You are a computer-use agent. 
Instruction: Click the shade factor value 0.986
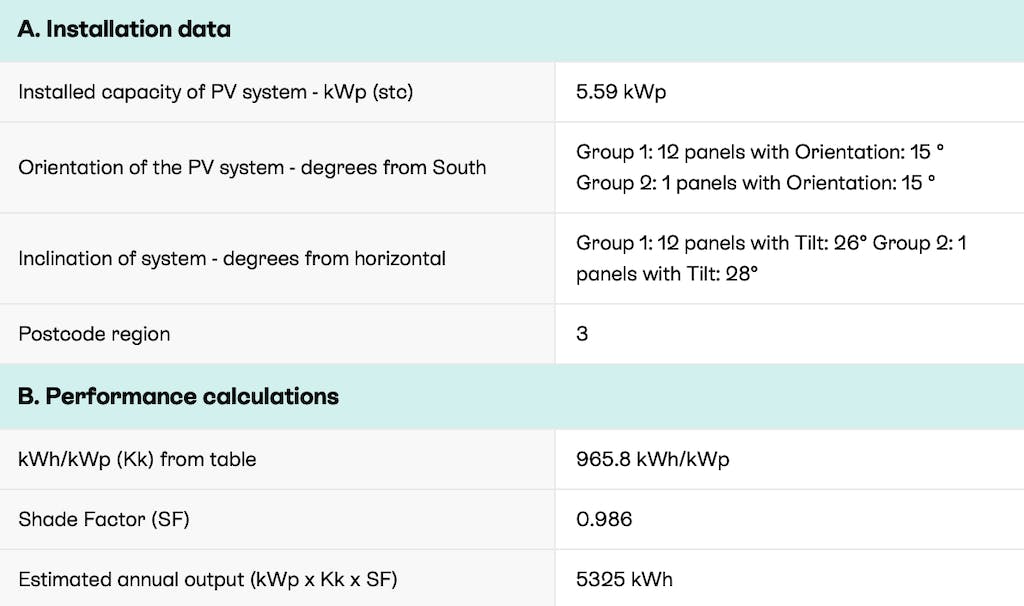tap(604, 520)
